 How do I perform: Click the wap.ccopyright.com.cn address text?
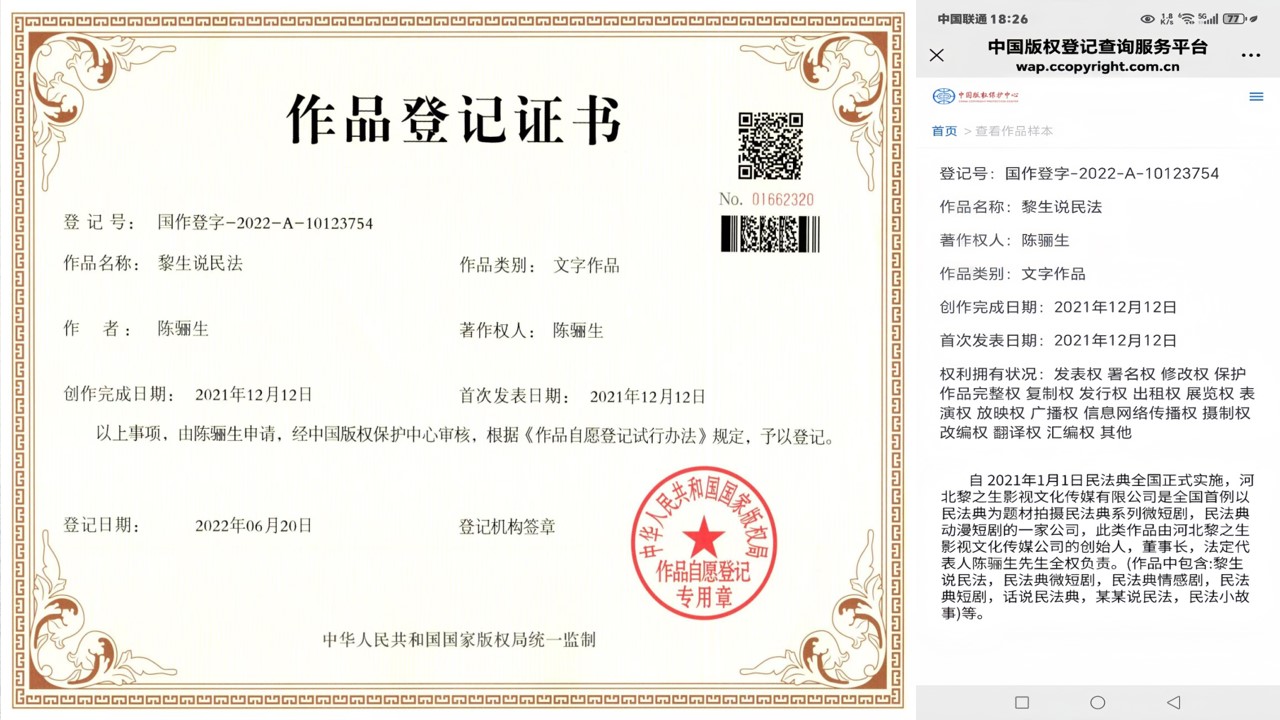1097,67
